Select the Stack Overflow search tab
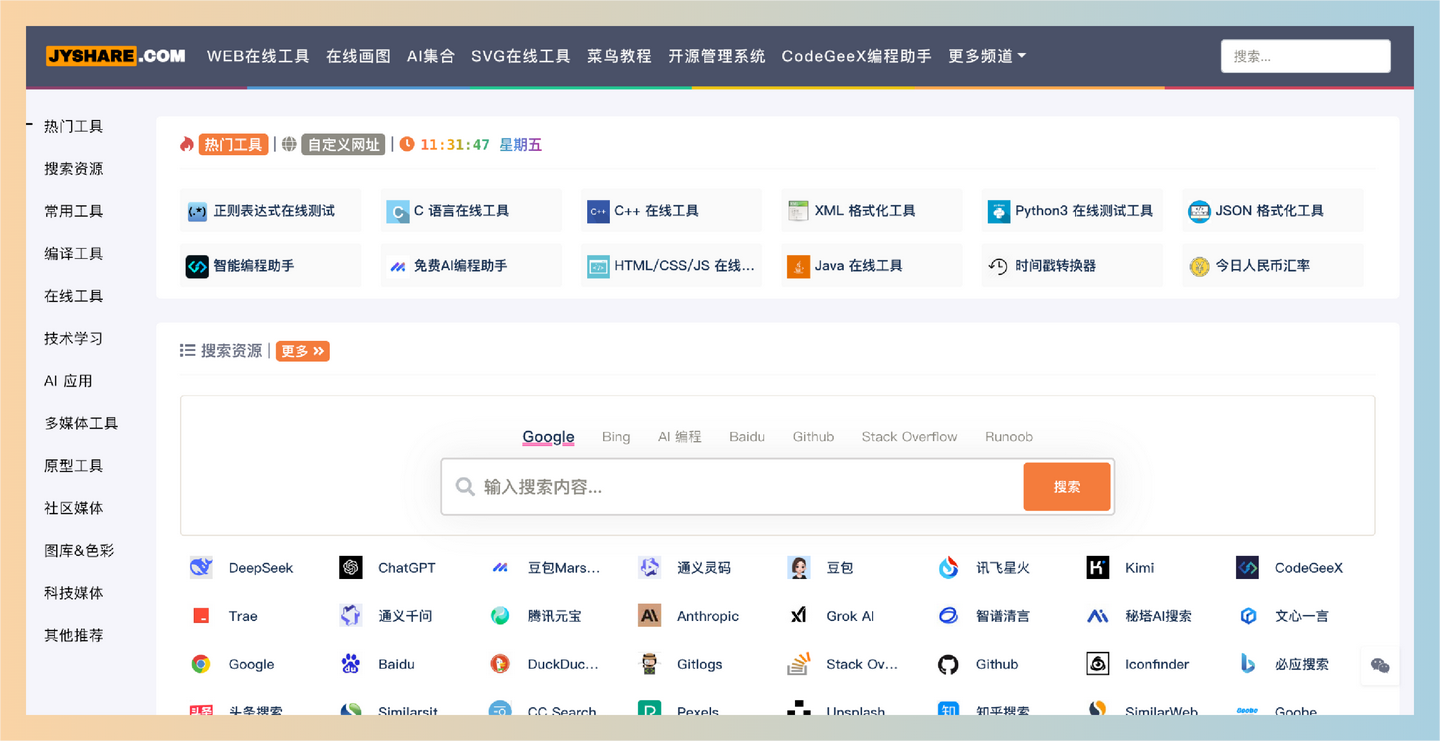1440x741 pixels. click(909, 437)
